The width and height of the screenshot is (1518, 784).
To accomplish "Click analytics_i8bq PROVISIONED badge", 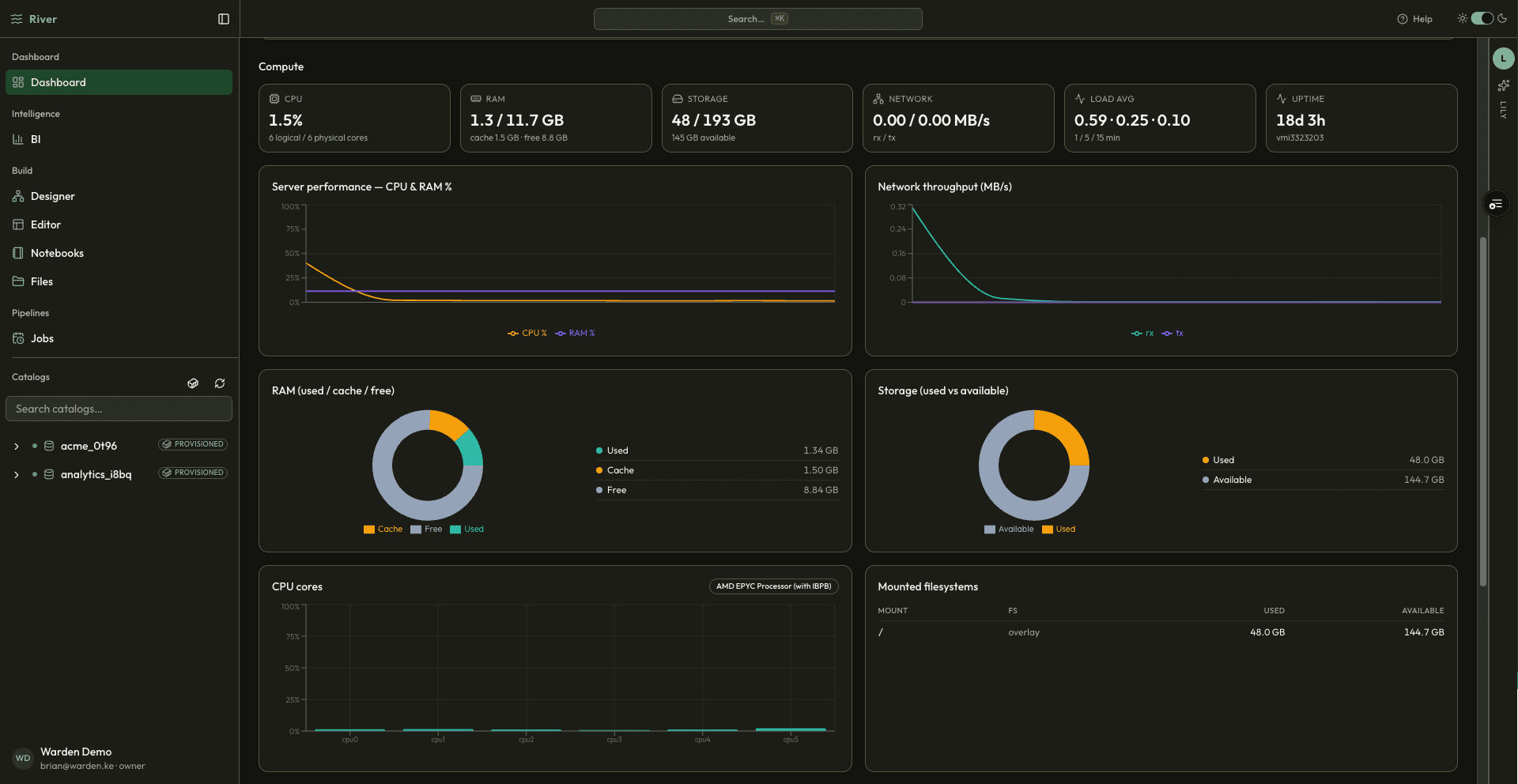I will [193, 473].
